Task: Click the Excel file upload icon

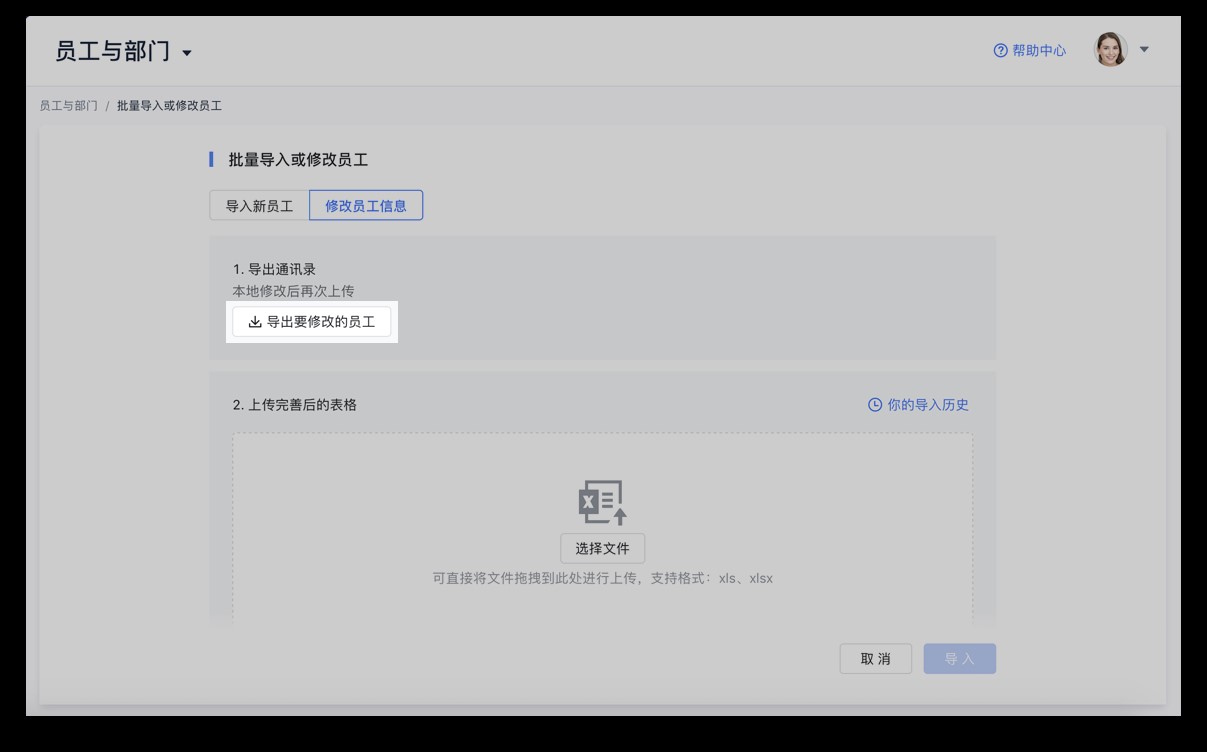Action: click(601, 500)
